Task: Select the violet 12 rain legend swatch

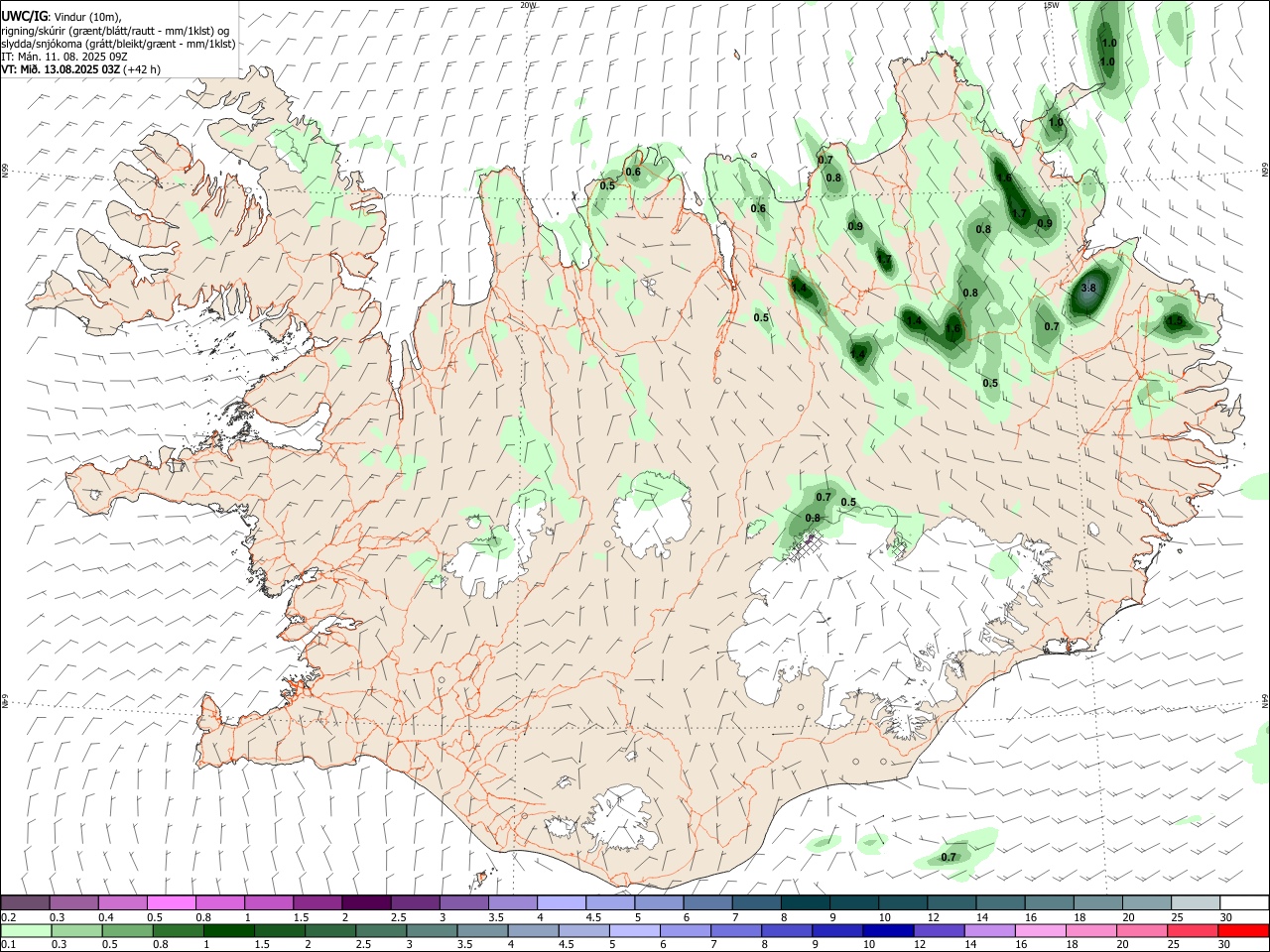Action: (x=939, y=930)
